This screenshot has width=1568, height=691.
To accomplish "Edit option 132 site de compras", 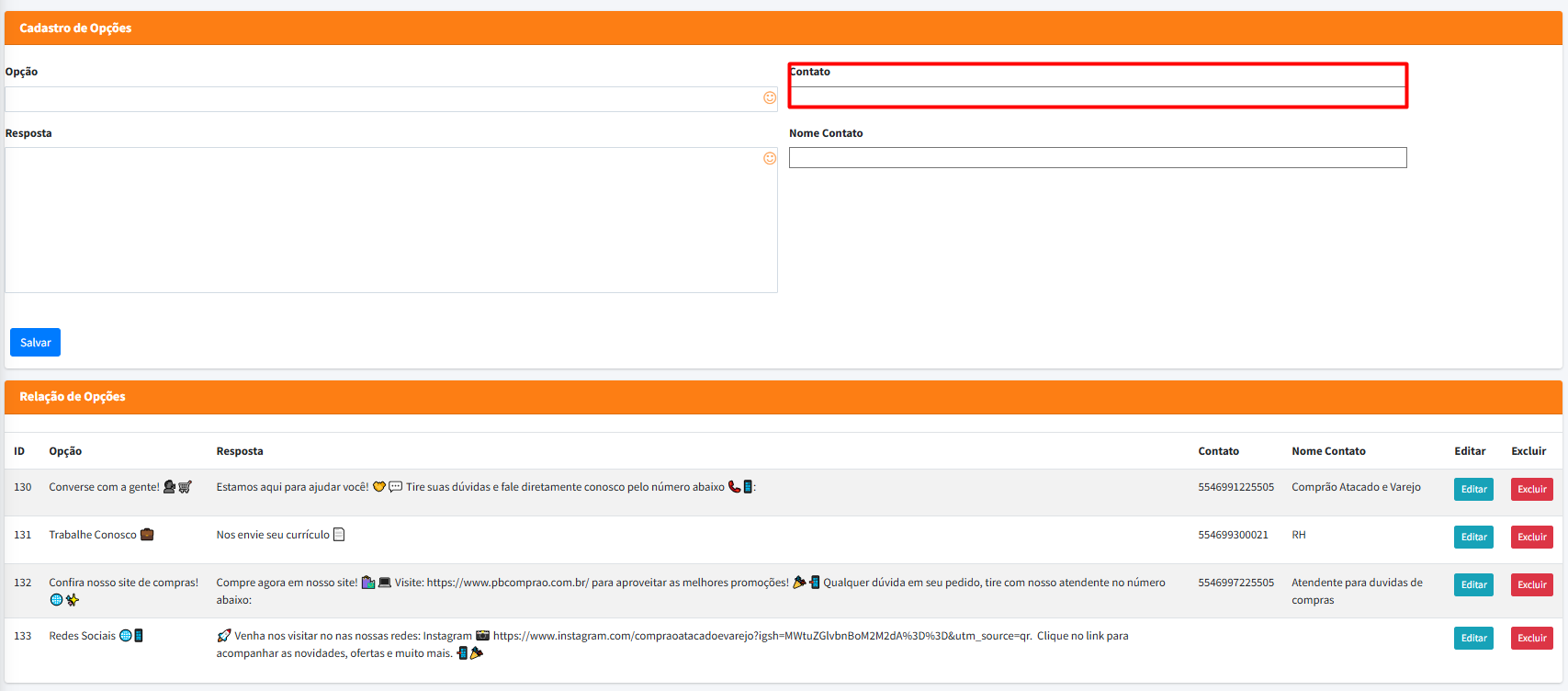I will (1473, 584).
